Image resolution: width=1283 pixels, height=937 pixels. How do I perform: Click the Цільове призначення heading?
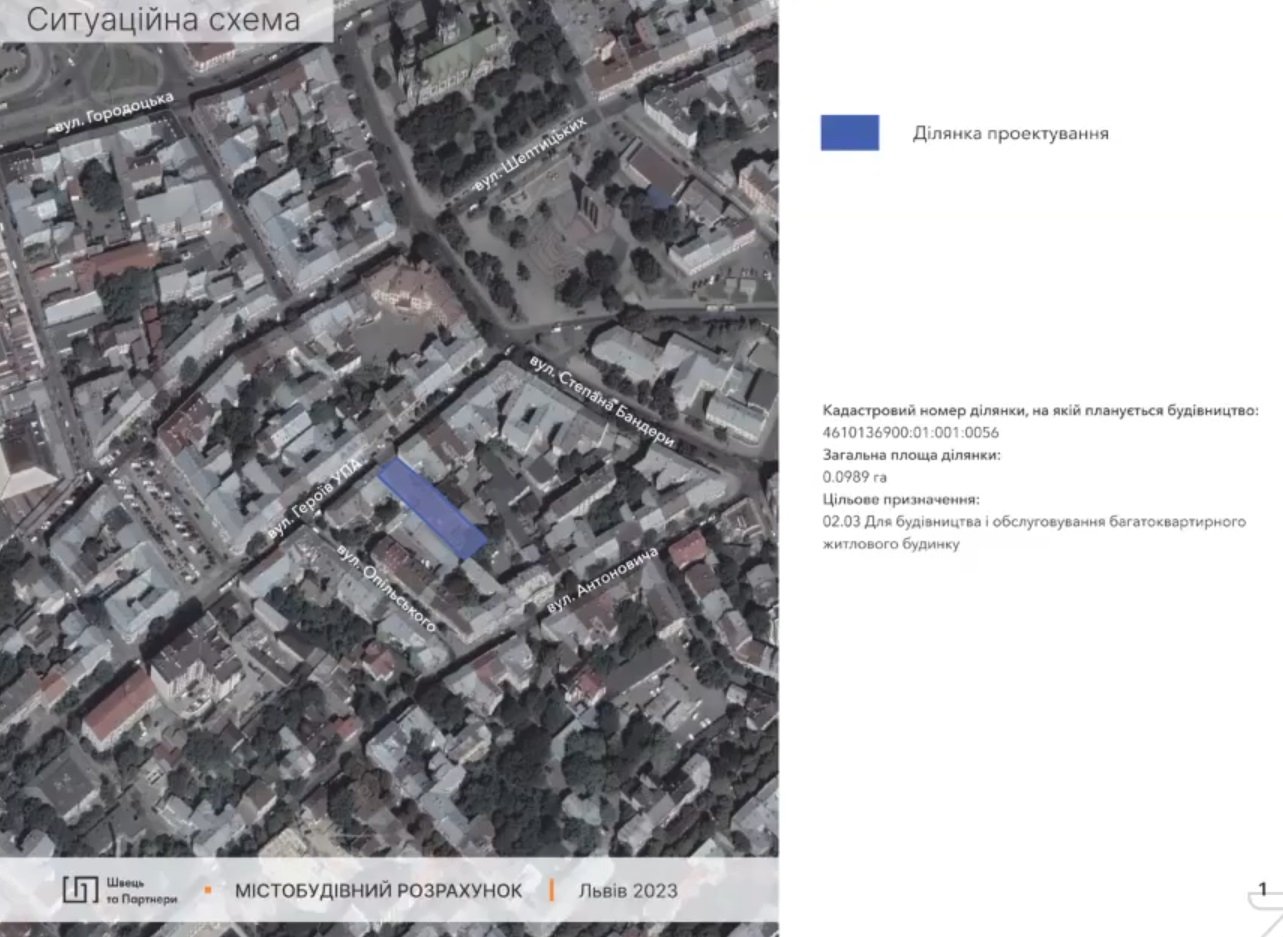coord(900,499)
